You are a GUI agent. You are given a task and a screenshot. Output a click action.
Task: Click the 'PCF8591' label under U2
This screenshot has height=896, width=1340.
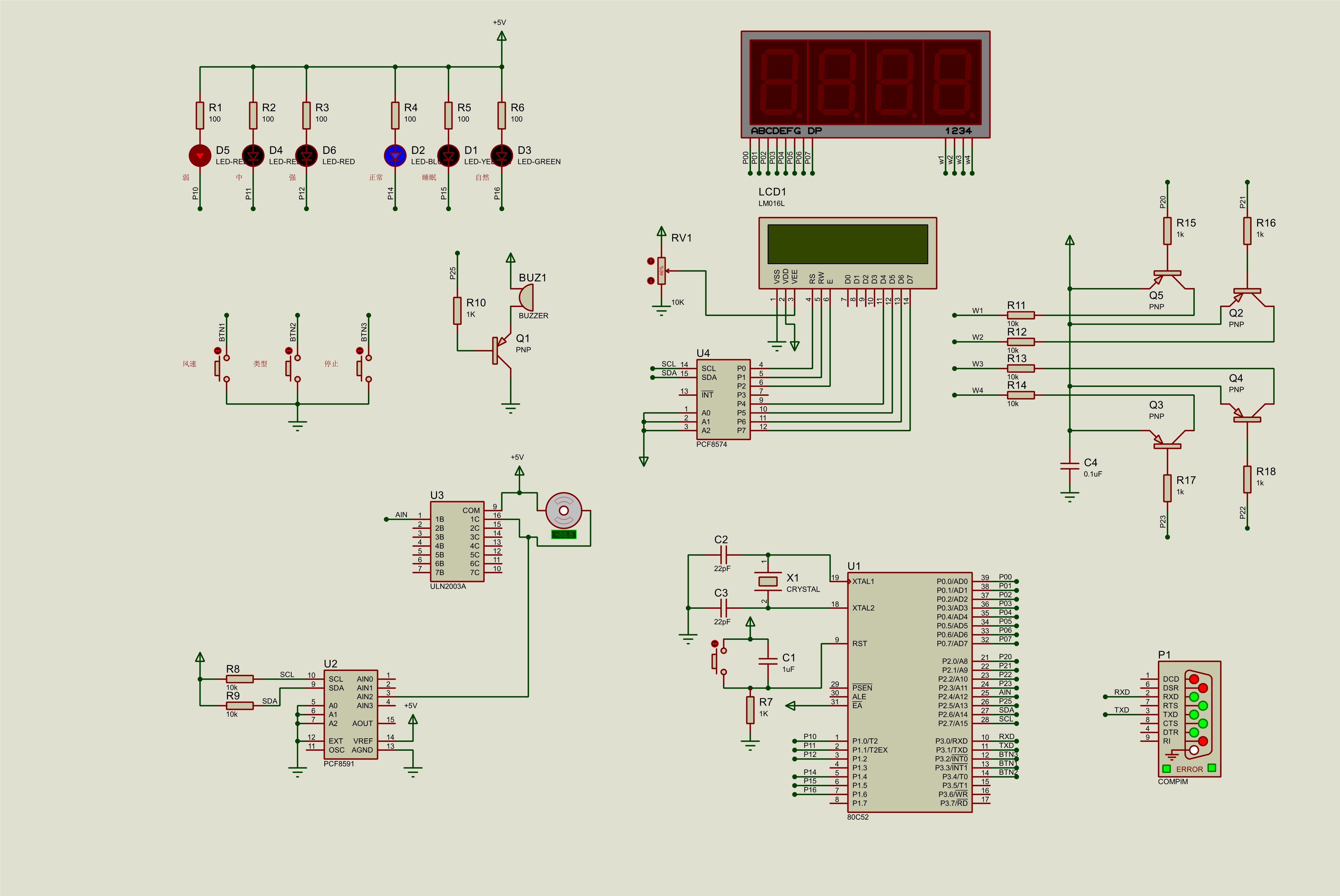339,764
